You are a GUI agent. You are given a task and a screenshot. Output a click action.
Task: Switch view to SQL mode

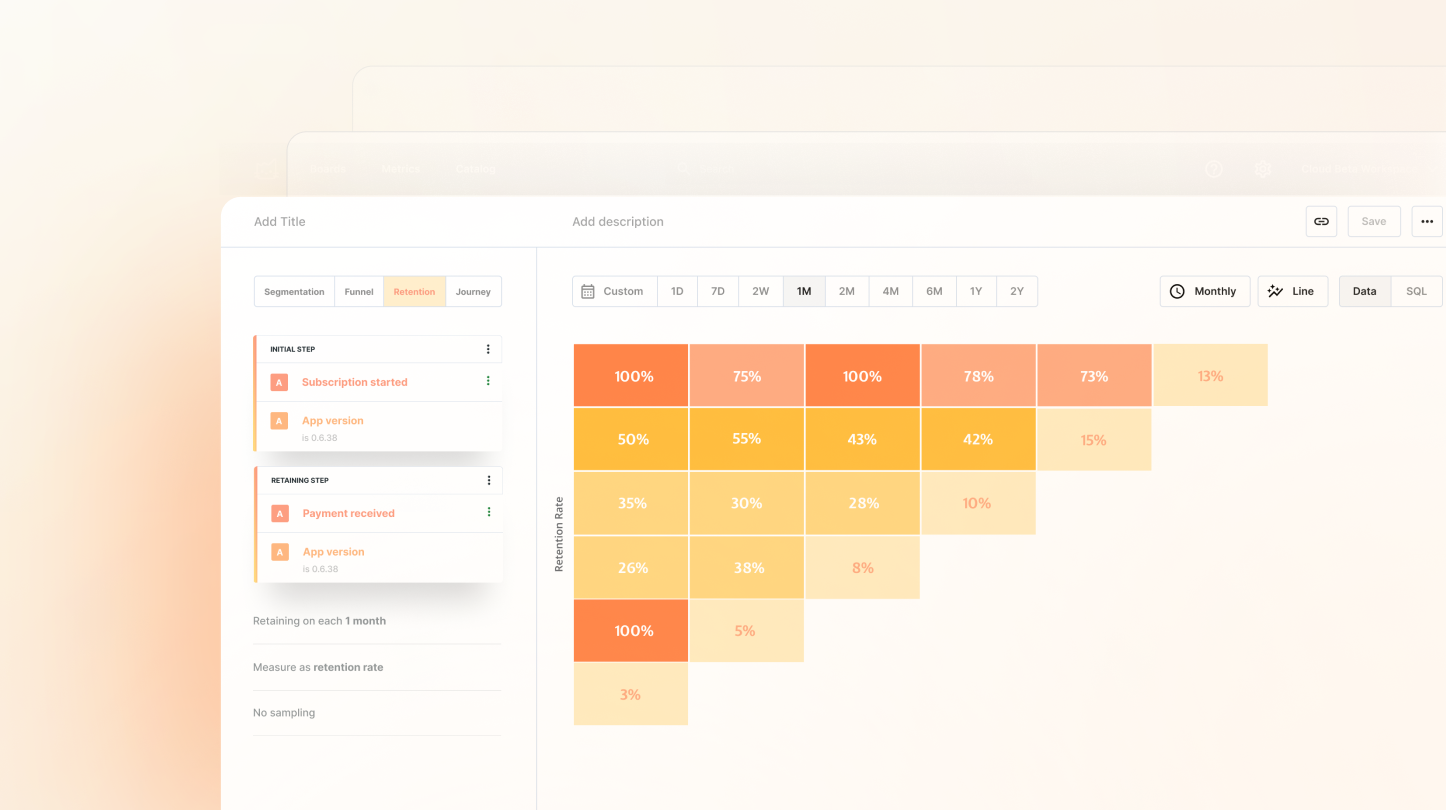click(x=1416, y=291)
